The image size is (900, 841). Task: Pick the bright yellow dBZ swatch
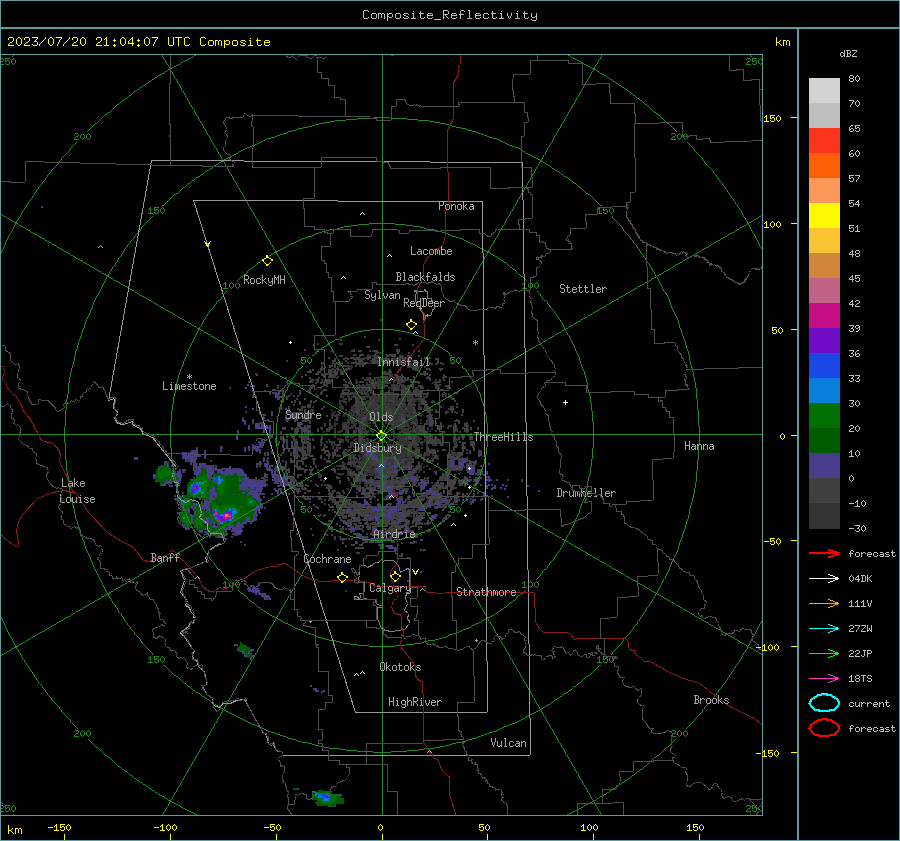point(824,216)
